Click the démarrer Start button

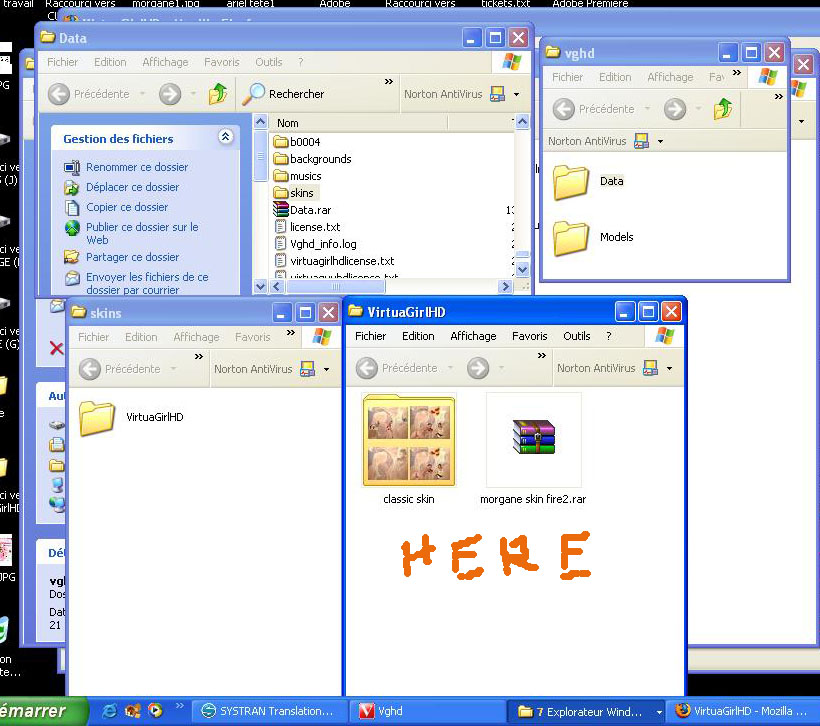pyautogui.click(x=34, y=711)
